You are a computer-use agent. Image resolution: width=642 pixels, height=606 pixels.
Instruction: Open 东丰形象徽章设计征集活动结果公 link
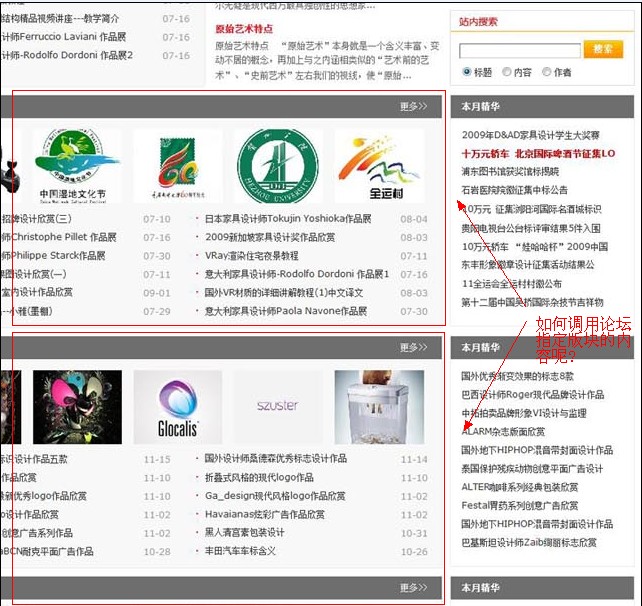coord(528,265)
